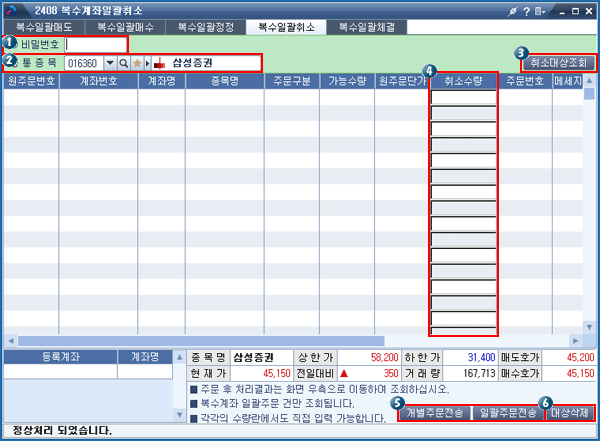600x441 pixels.
Task: Open help with the question mark icon
Action: point(527,10)
